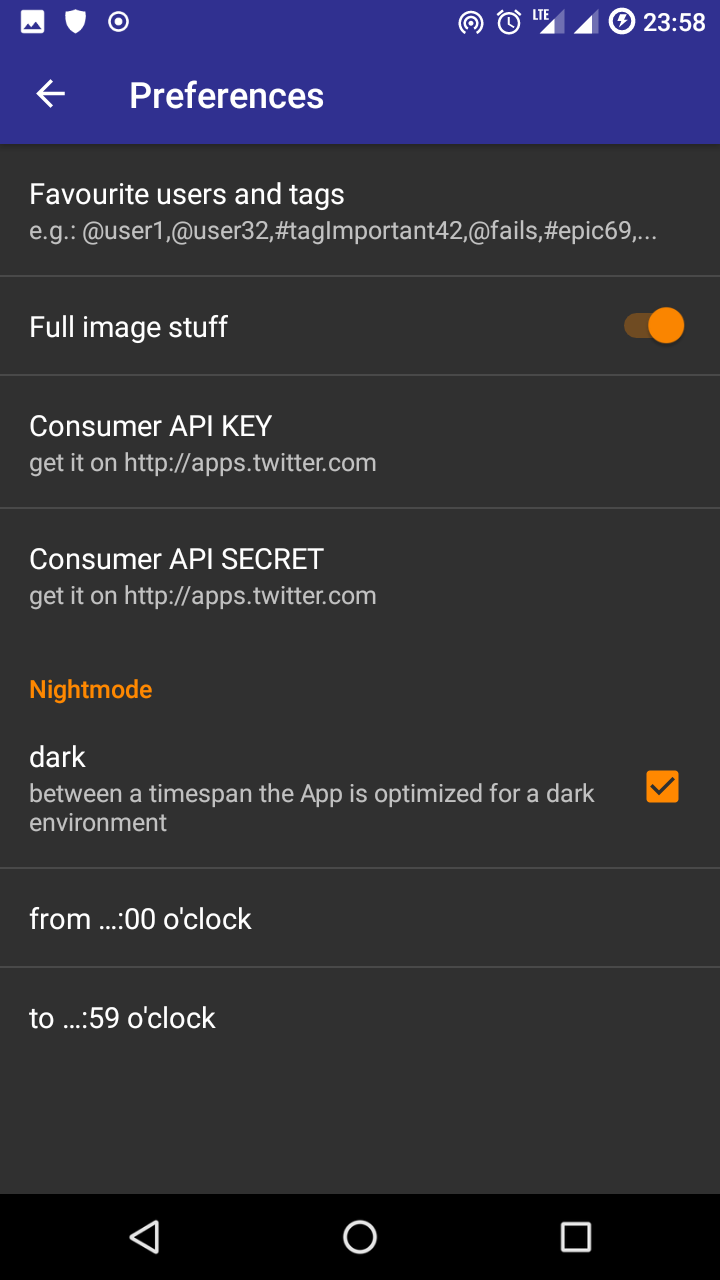Set the nightmode 'to' end time

click(123, 1017)
